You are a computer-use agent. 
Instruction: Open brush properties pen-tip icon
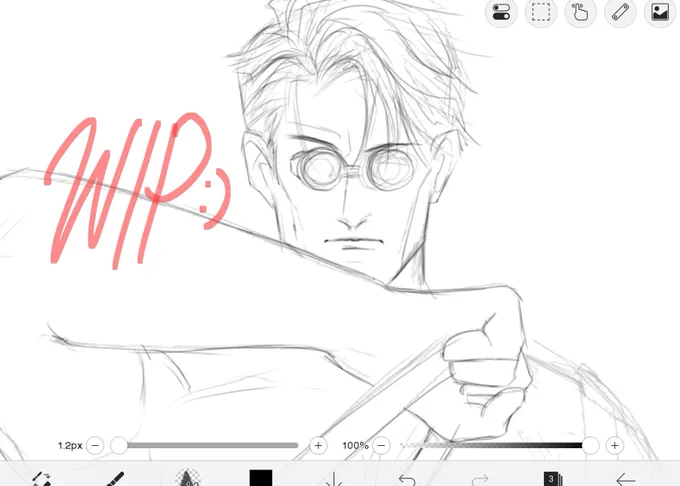(x=187, y=478)
